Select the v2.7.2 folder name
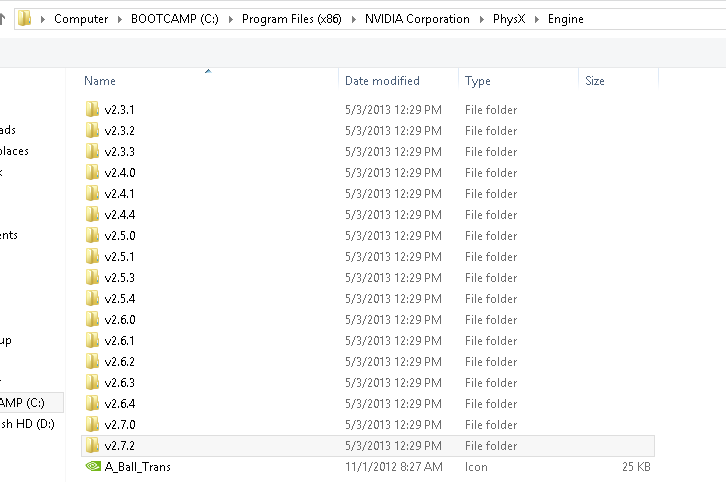 tap(119, 445)
